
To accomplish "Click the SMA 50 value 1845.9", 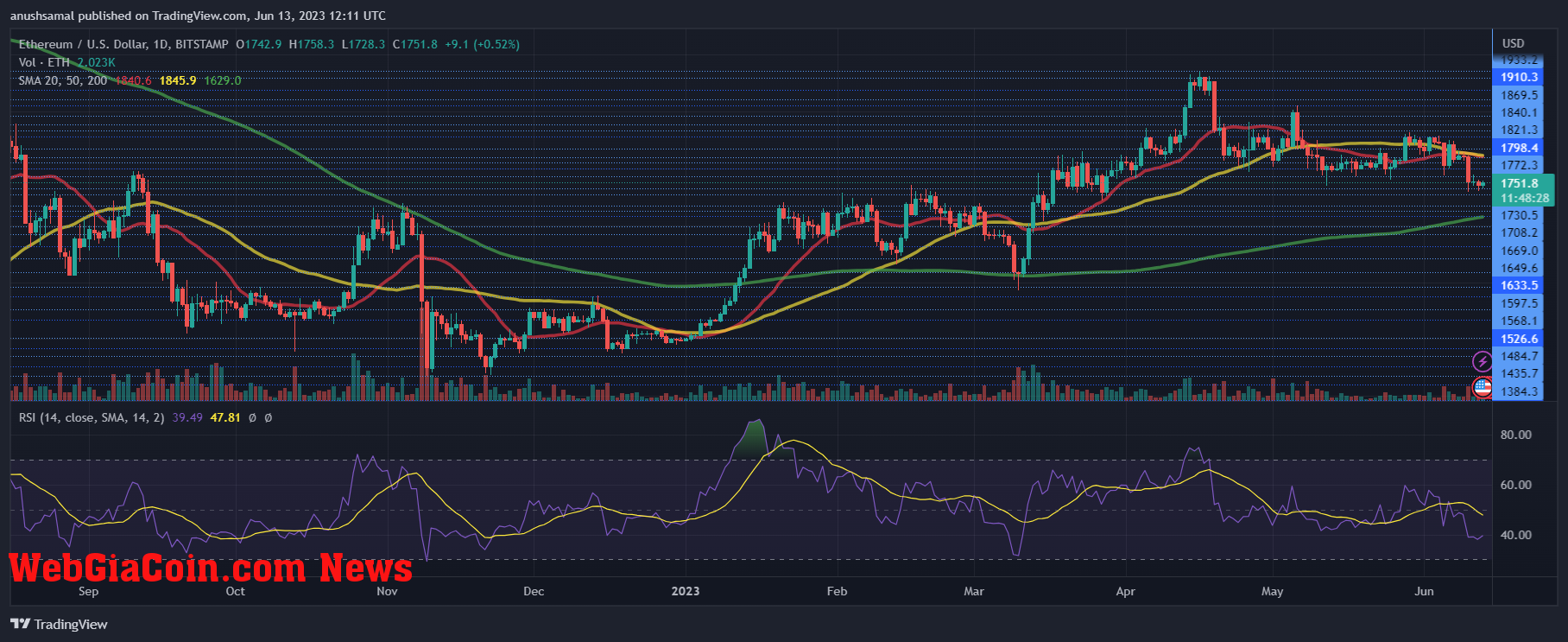I will [x=178, y=80].
